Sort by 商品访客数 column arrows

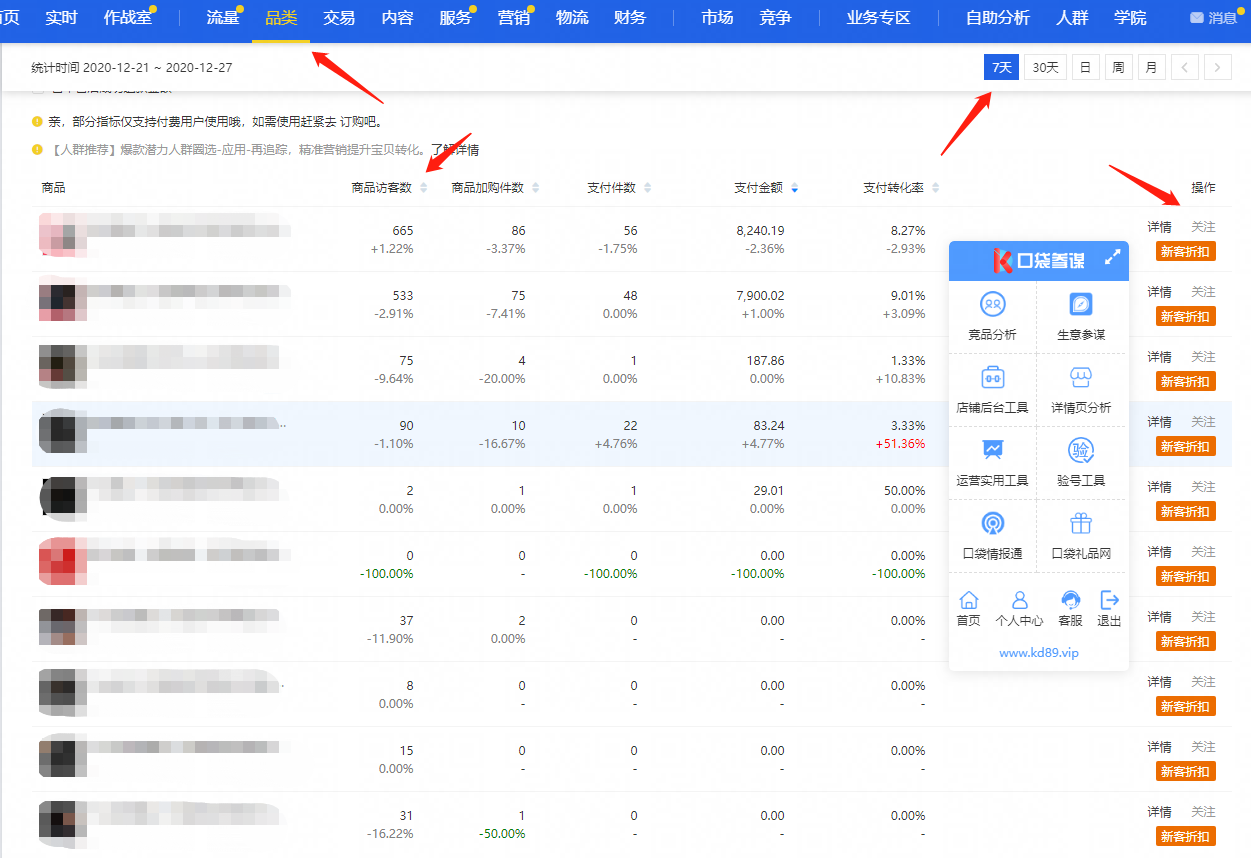coord(423,188)
